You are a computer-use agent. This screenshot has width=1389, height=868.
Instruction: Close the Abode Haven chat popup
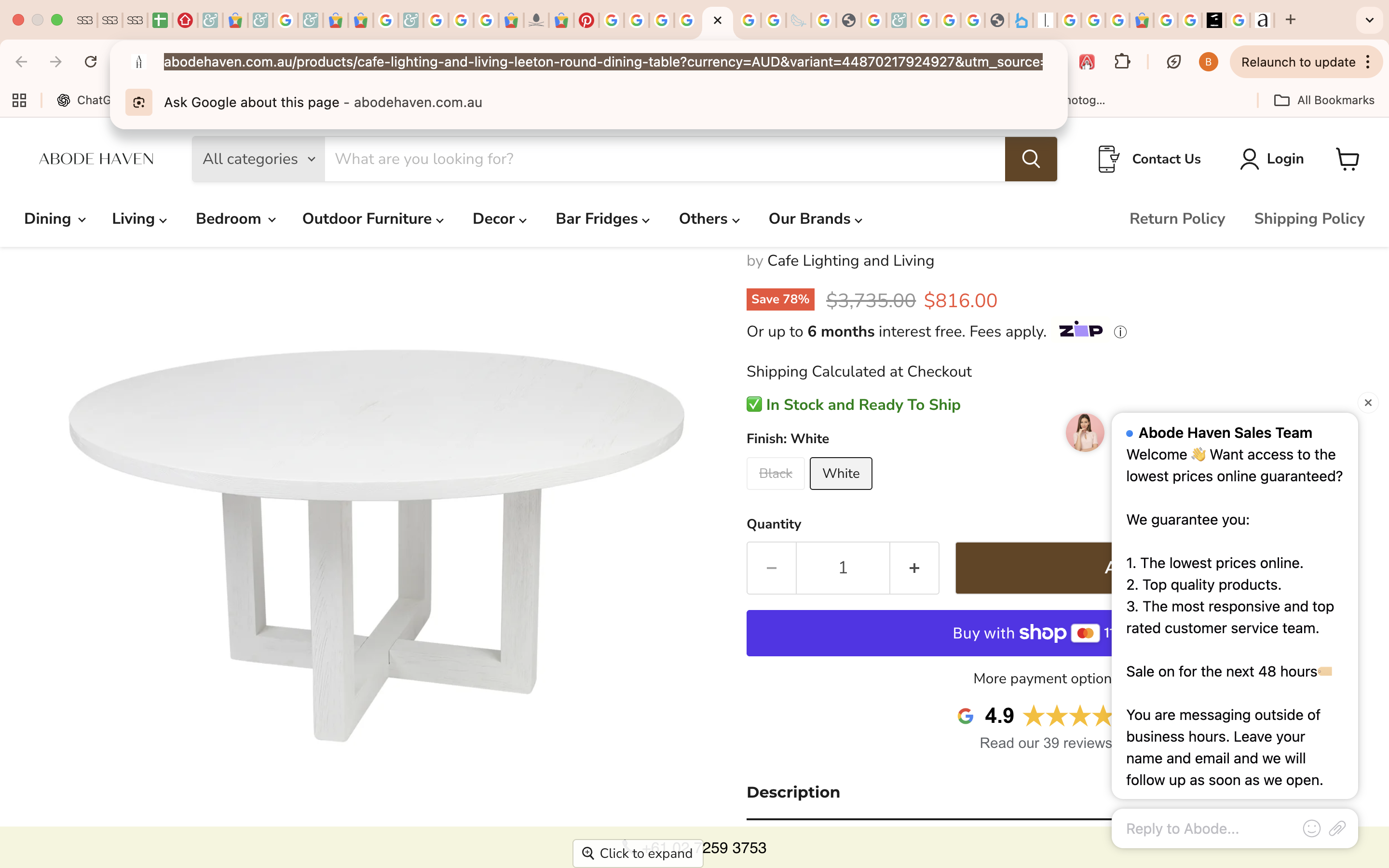[x=1368, y=403]
